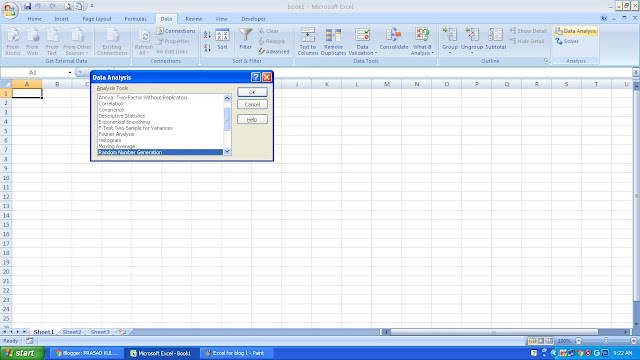Select Covariance in Analysis Tools list
Image resolution: width=640 pixels, height=360 pixels.
[x=160, y=110]
